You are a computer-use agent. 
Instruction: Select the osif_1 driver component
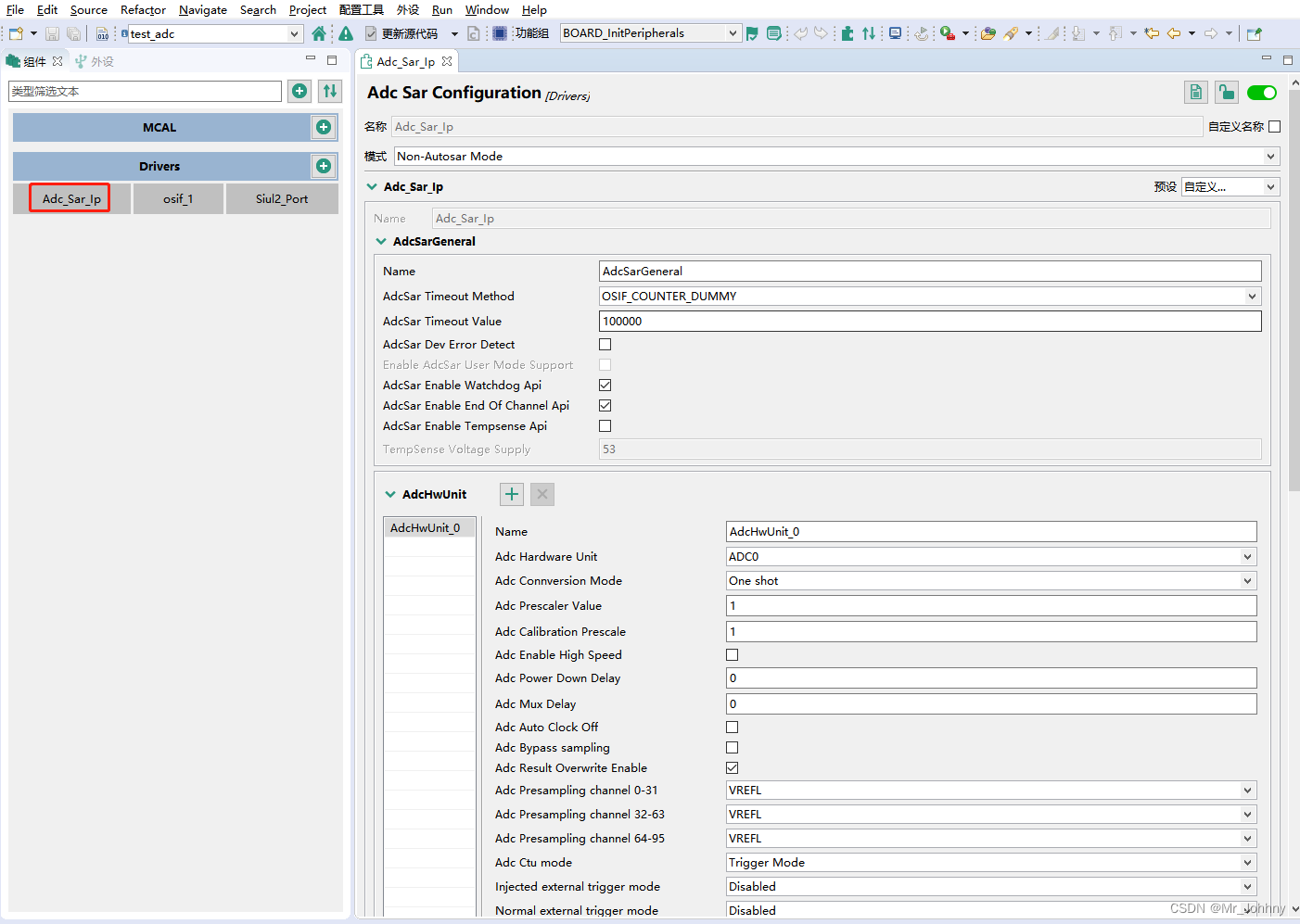pyautogui.click(x=178, y=198)
